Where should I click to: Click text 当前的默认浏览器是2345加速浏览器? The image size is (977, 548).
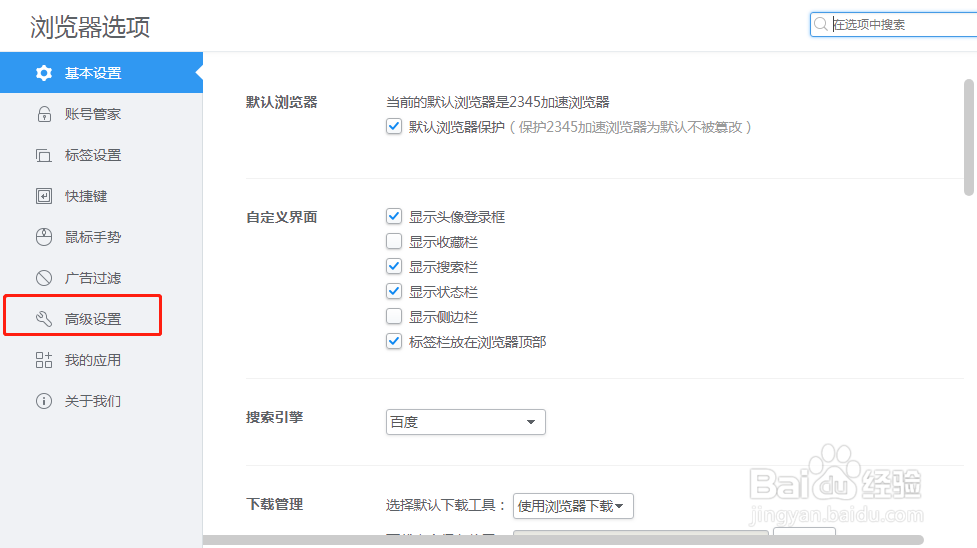[x=498, y=102]
